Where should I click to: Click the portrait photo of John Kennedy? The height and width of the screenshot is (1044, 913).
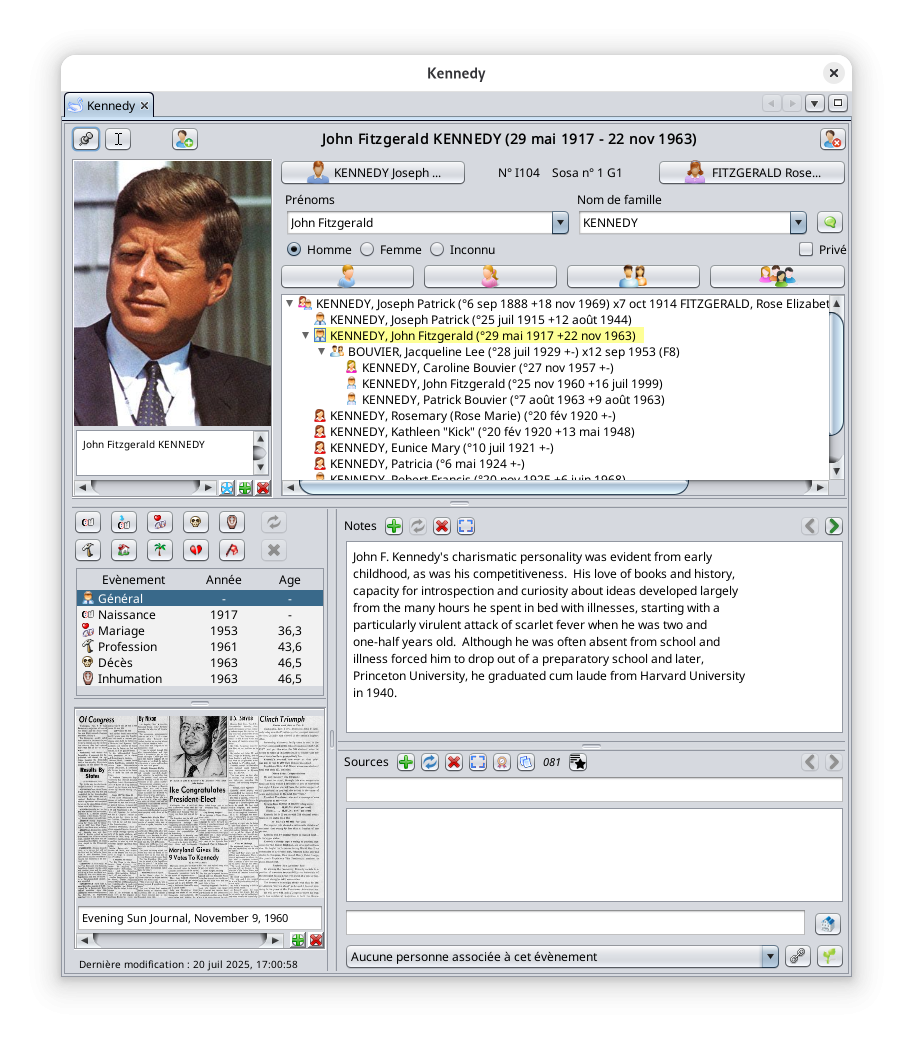(x=172, y=294)
